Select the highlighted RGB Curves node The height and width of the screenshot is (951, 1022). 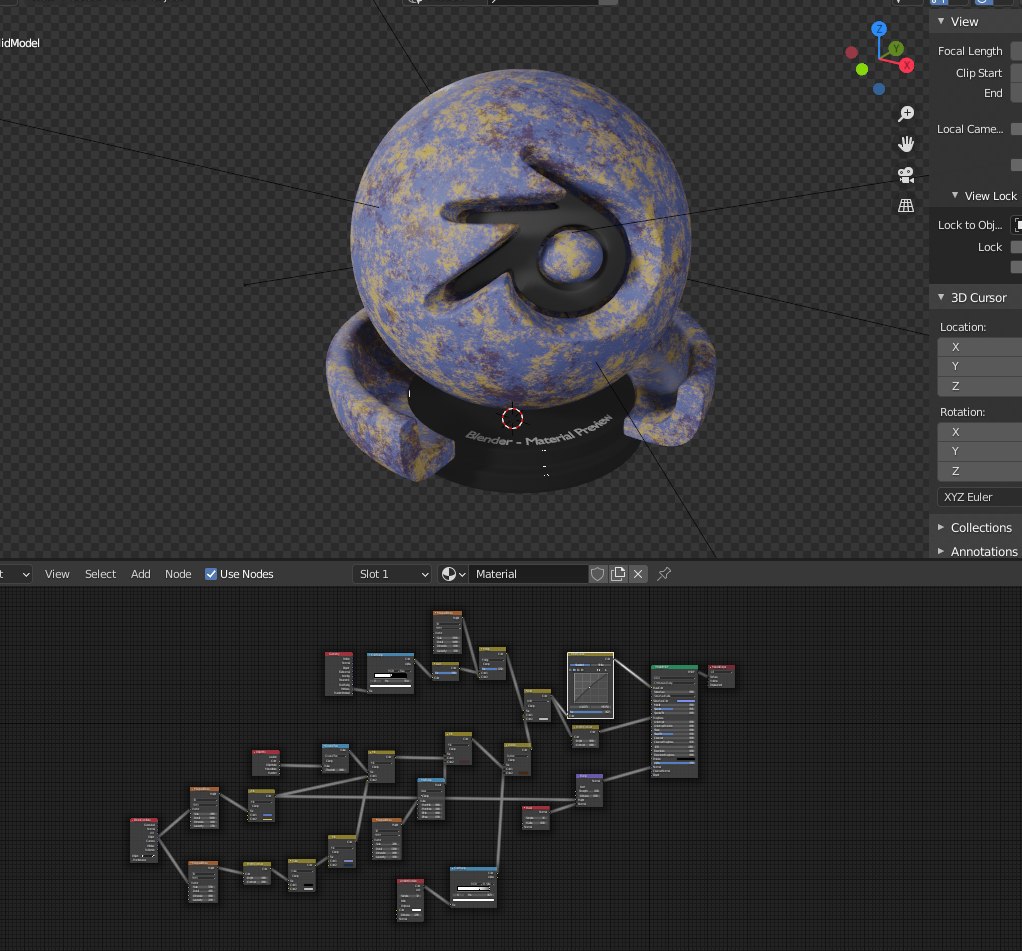[x=590, y=686]
